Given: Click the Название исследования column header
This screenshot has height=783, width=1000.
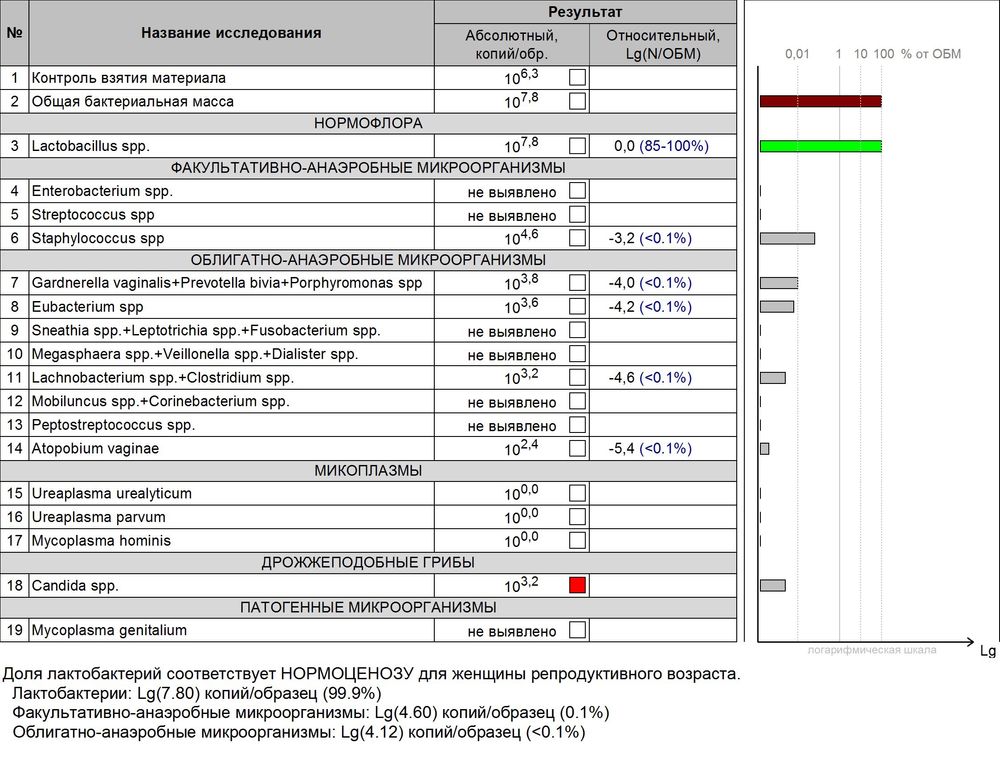Looking at the screenshot, I should coord(231,33).
